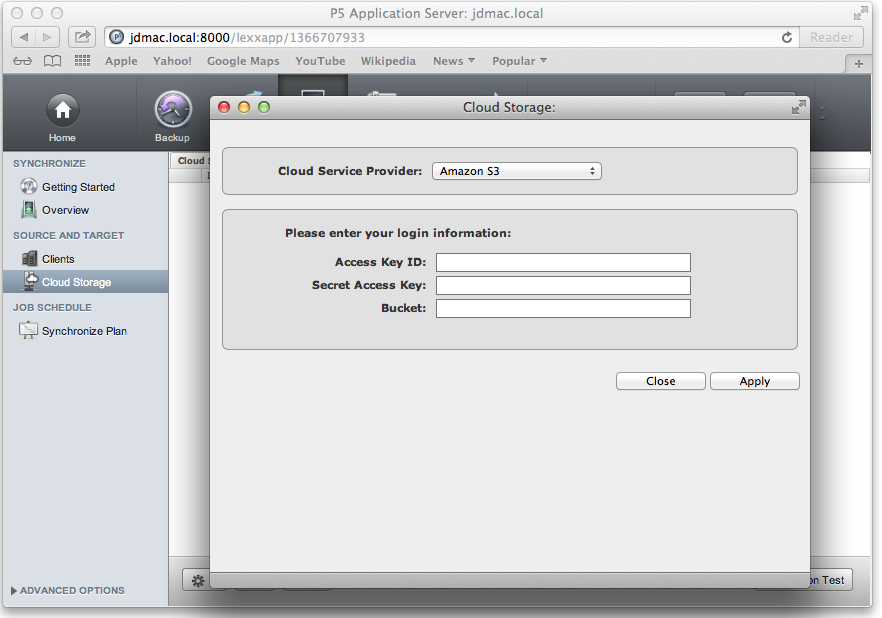The image size is (882, 618).
Task: Click the Safari forward arrow
Action: click(x=47, y=38)
